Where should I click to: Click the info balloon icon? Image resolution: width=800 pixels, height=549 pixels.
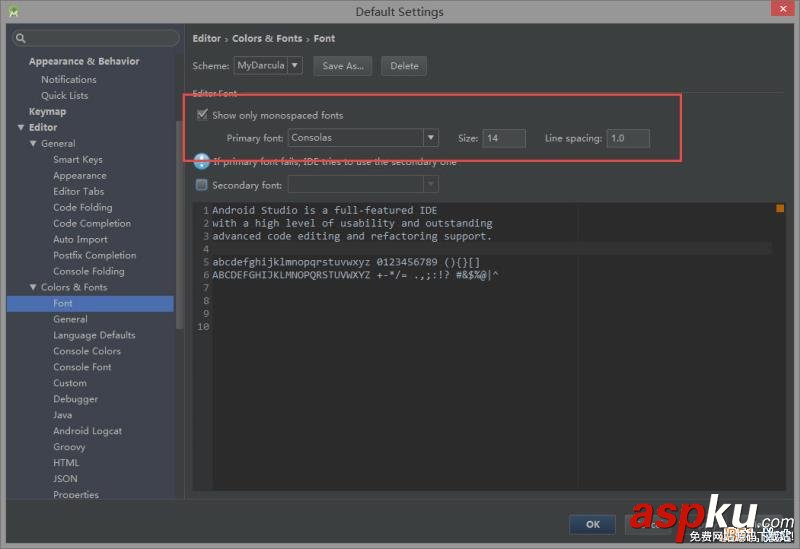(202, 161)
